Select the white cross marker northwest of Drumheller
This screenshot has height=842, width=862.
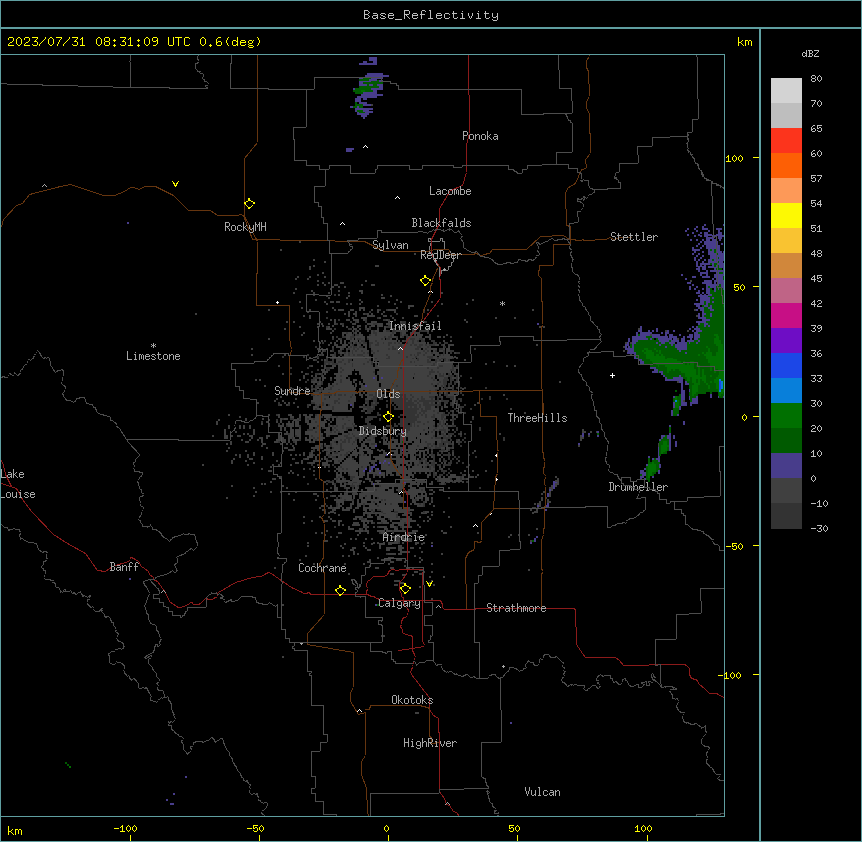(x=612, y=375)
